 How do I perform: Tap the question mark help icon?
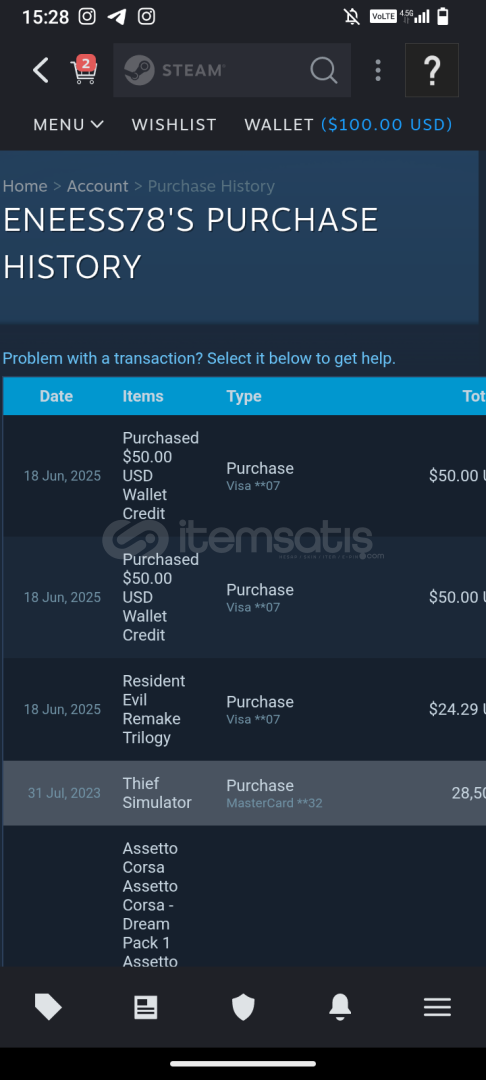pyautogui.click(x=432, y=70)
